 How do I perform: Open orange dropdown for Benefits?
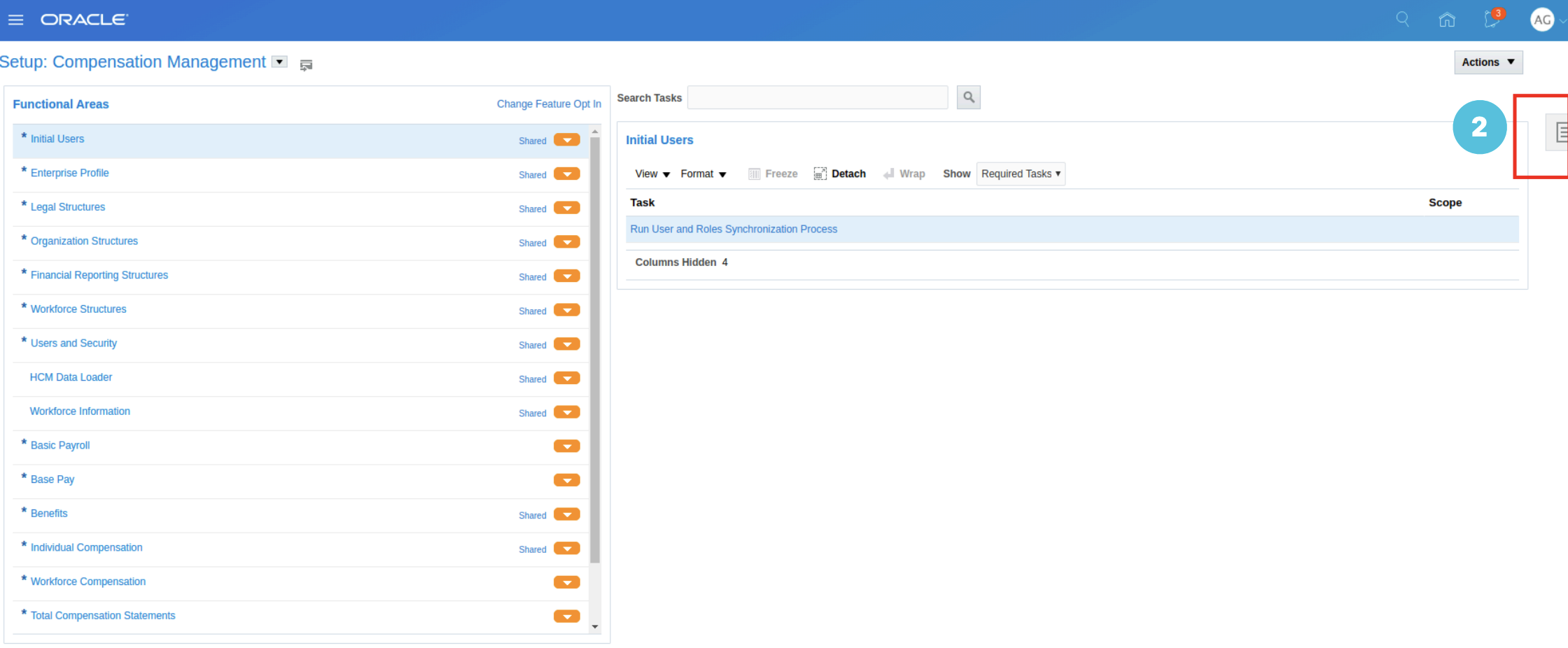(x=567, y=514)
